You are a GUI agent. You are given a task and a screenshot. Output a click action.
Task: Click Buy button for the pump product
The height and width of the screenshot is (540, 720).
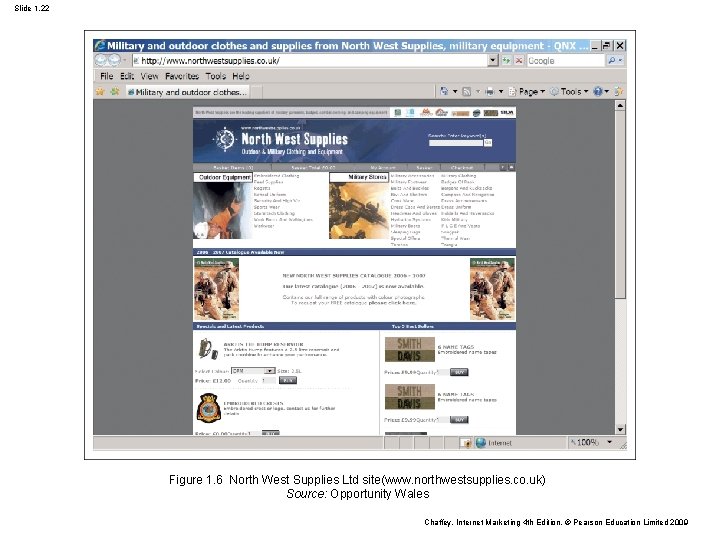pos(288,381)
